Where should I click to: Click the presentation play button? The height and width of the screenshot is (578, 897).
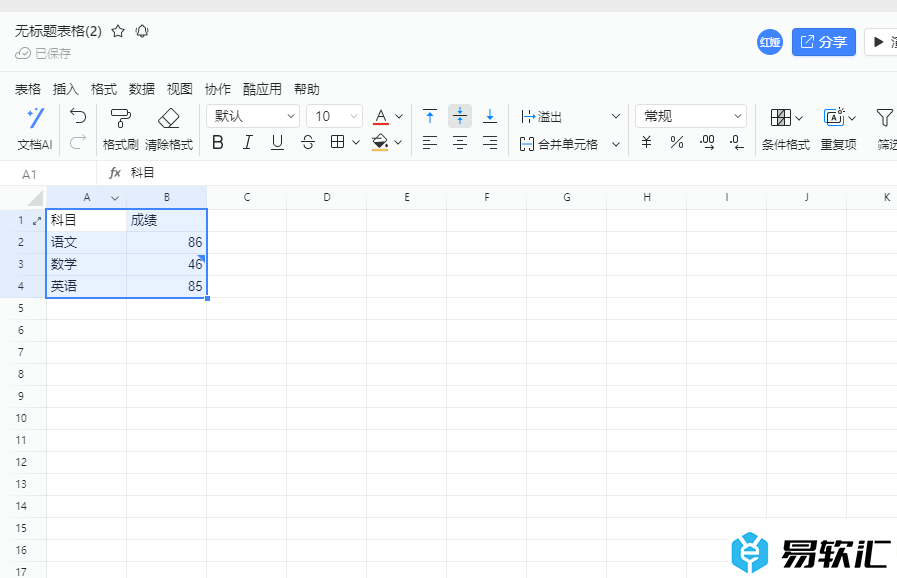(x=880, y=42)
